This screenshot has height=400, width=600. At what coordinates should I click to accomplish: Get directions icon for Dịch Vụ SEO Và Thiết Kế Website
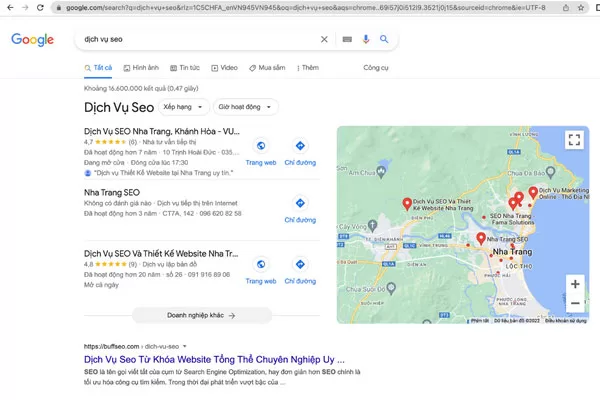300,264
